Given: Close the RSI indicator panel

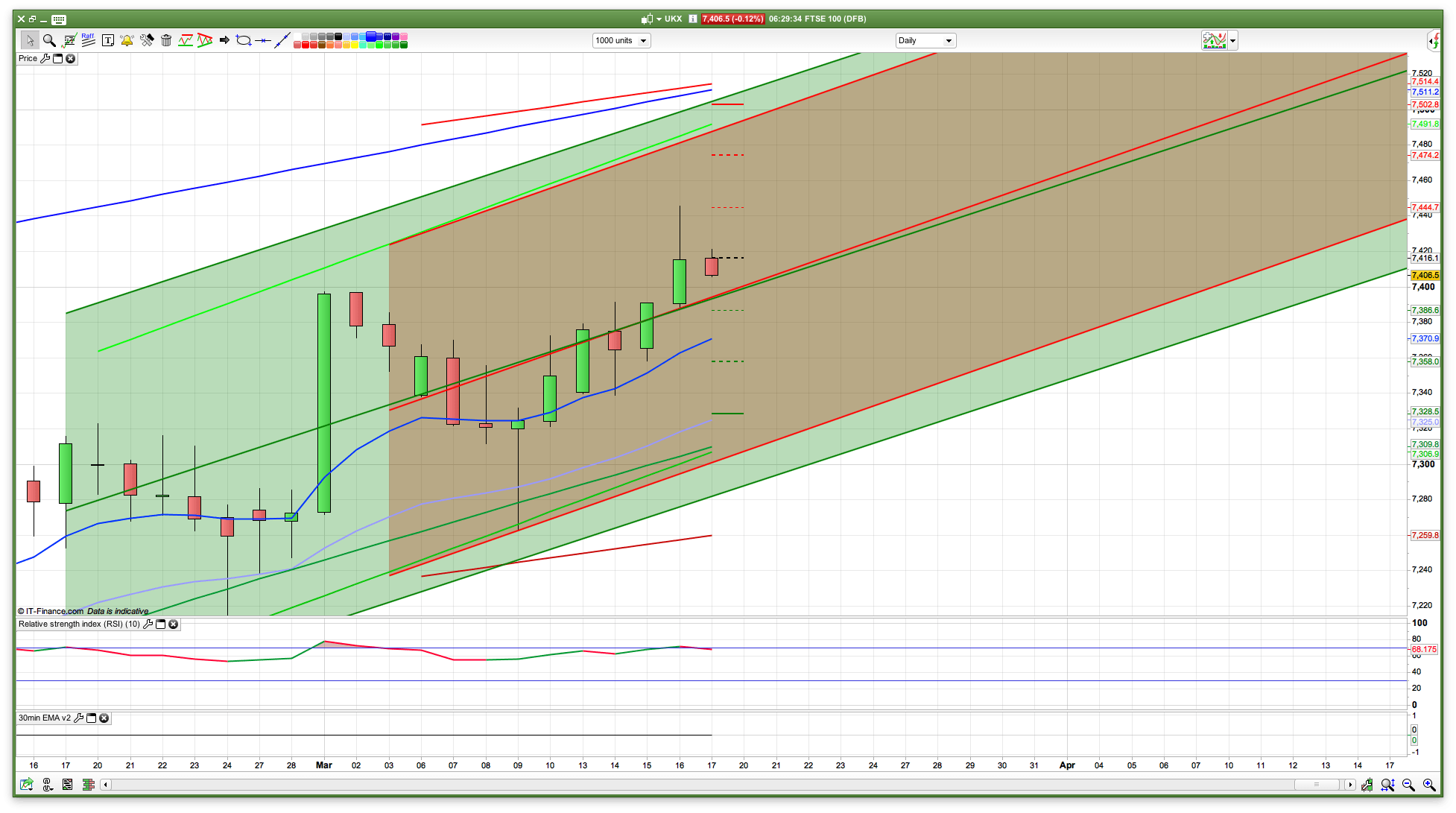Looking at the screenshot, I should pyautogui.click(x=174, y=624).
